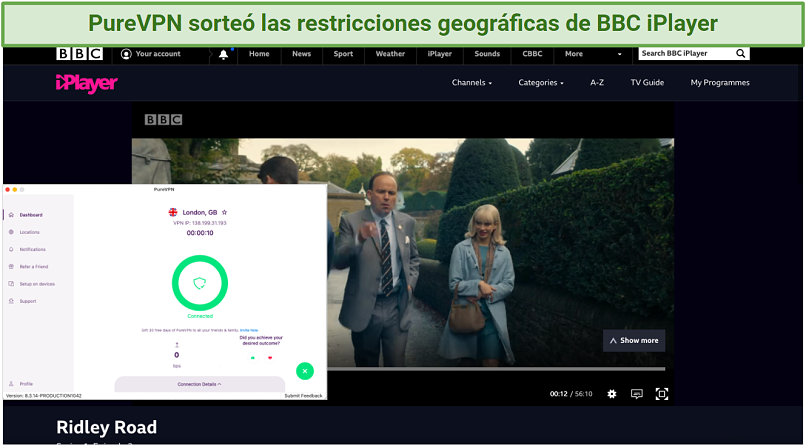
Task: Open video player settings gear
Action: [x=611, y=394]
